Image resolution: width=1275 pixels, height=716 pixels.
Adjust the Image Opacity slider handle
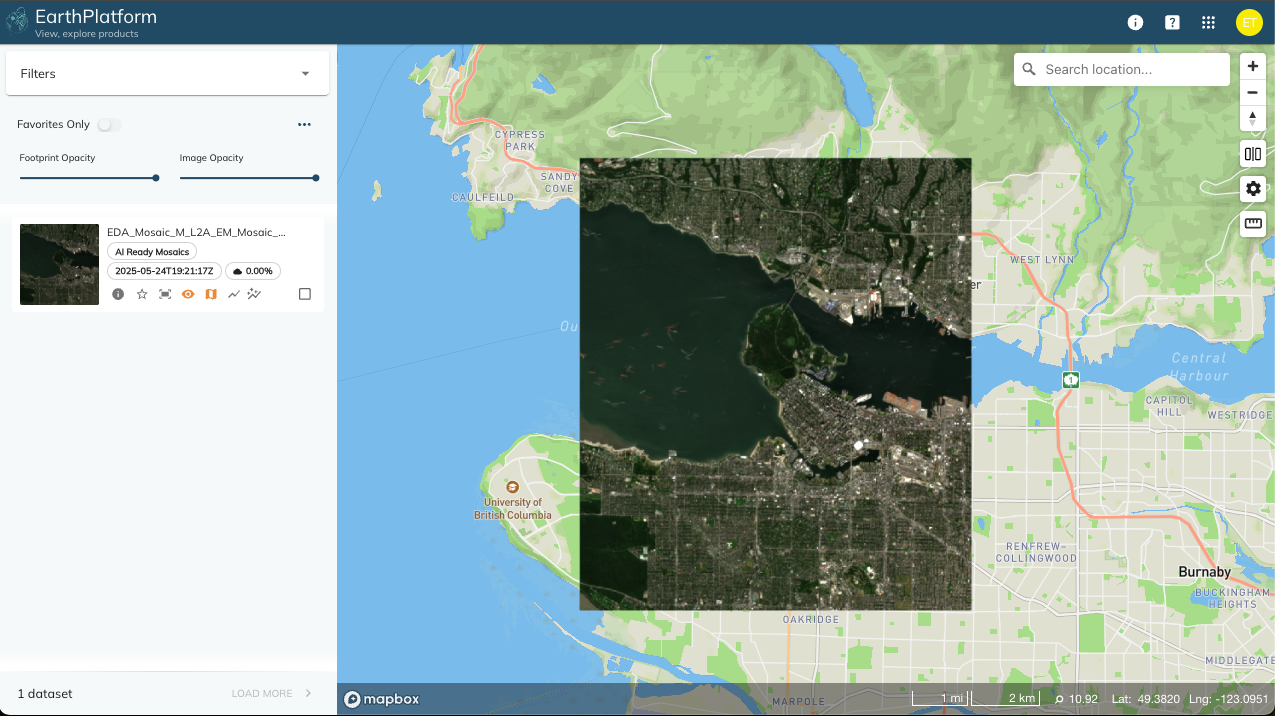316,178
